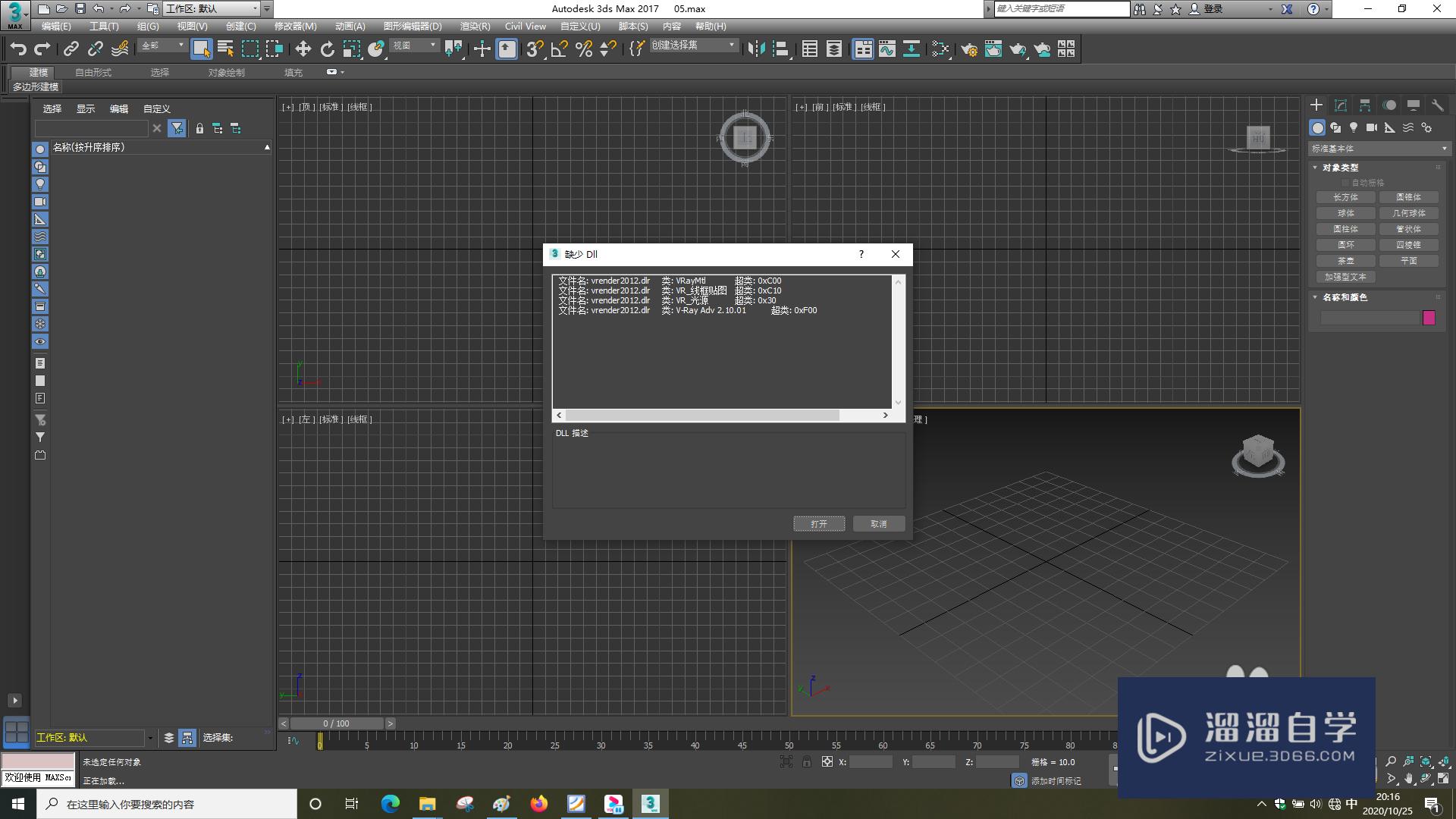Select the Lights category icon
Image resolution: width=1456 pixels, height=819 pixels.
pyautogui.click(x=1354, y=127)
